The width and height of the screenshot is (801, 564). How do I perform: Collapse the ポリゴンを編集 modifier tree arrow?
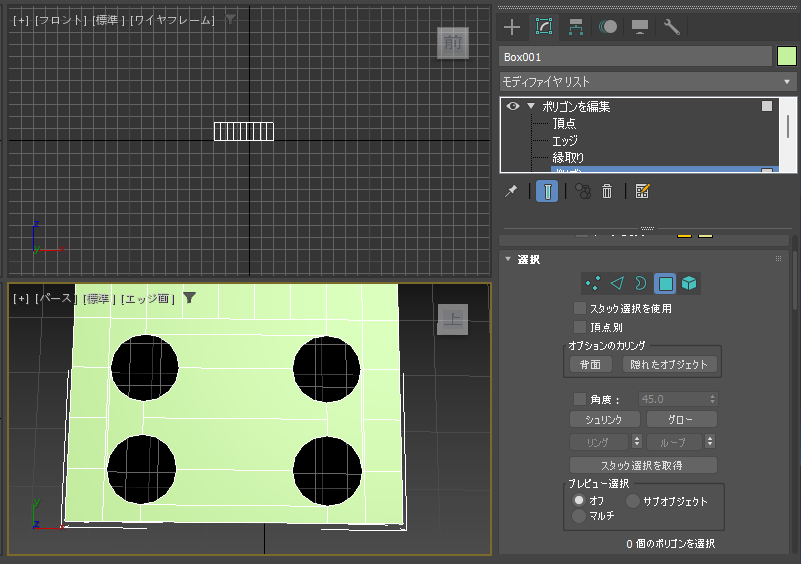[x=531, y=106]
